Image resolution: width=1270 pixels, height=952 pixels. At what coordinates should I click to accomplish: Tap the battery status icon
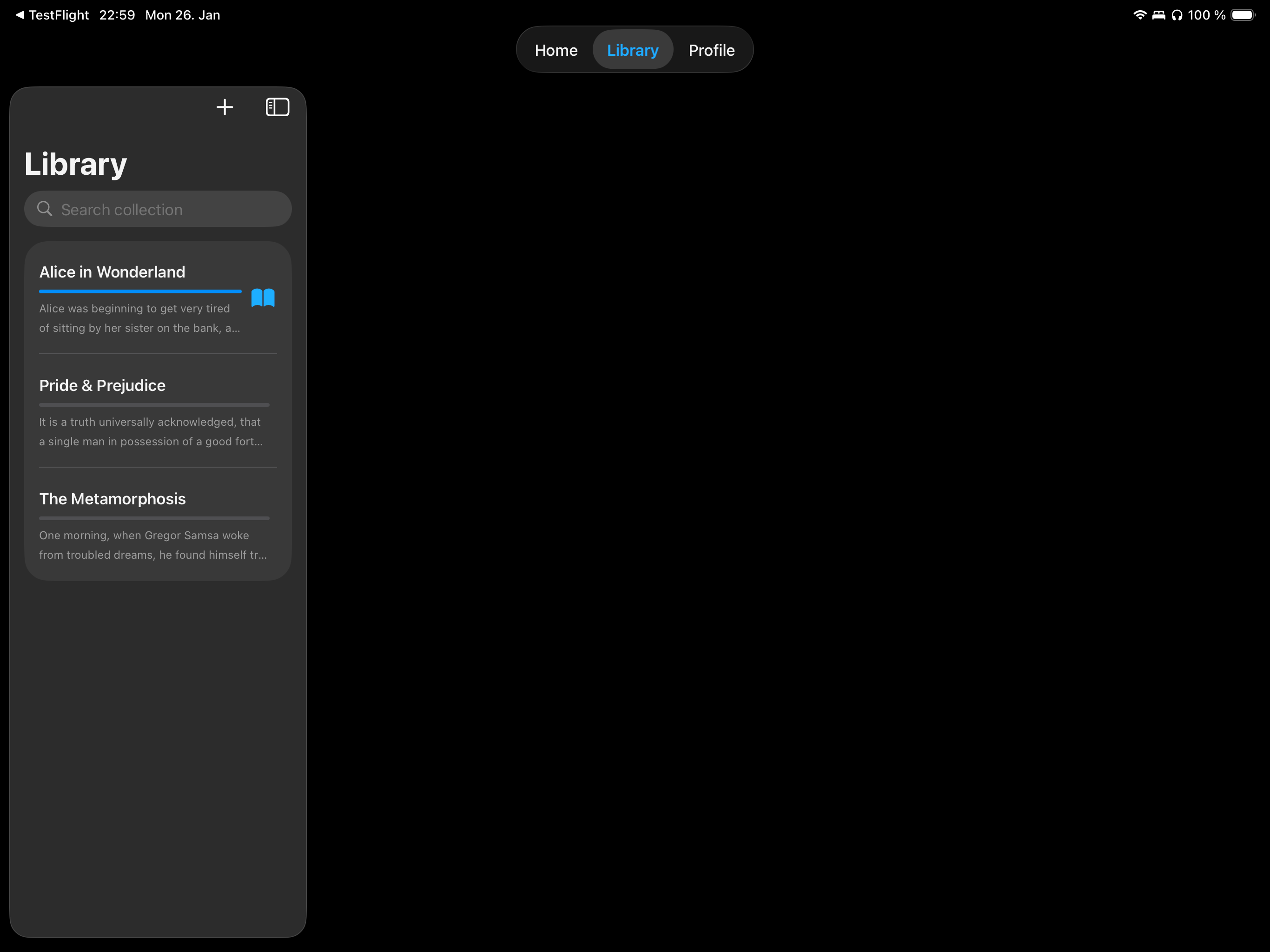(x=1243, y=15)
